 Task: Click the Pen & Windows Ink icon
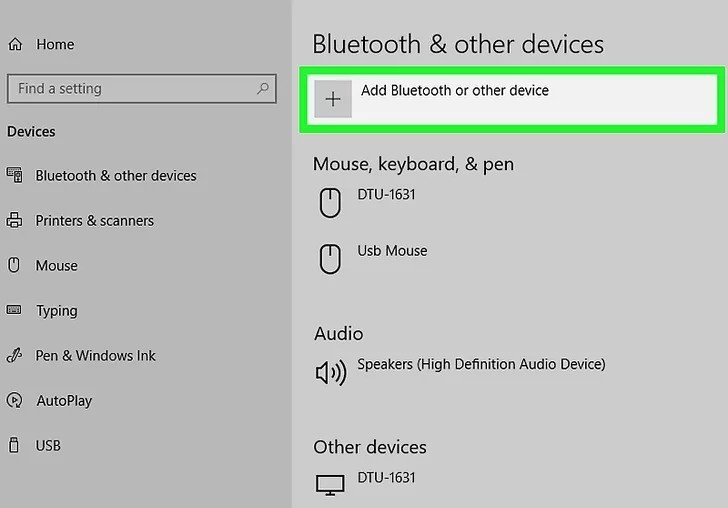(14, 355)
